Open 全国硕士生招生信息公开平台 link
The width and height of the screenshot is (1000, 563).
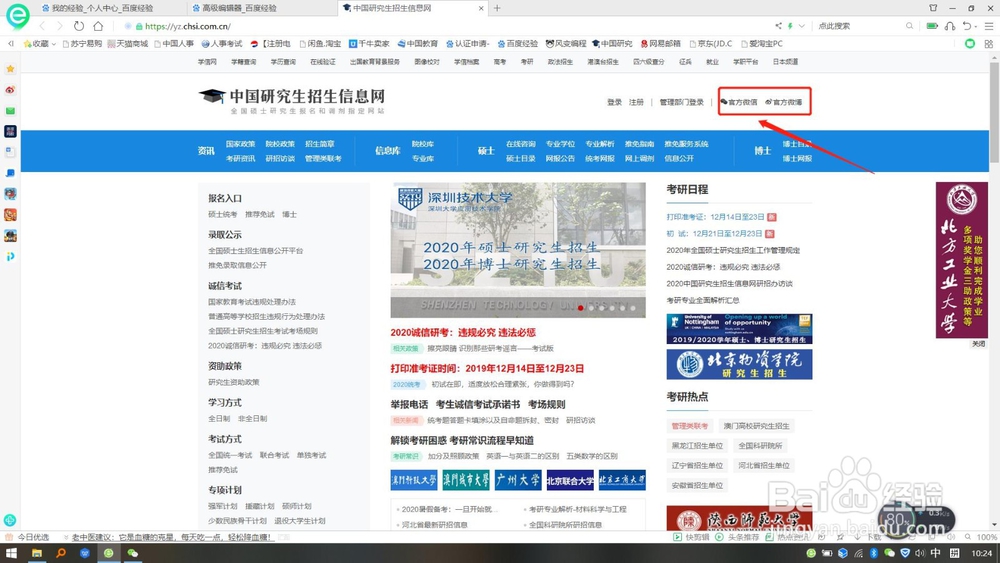(x=256, y=251)
